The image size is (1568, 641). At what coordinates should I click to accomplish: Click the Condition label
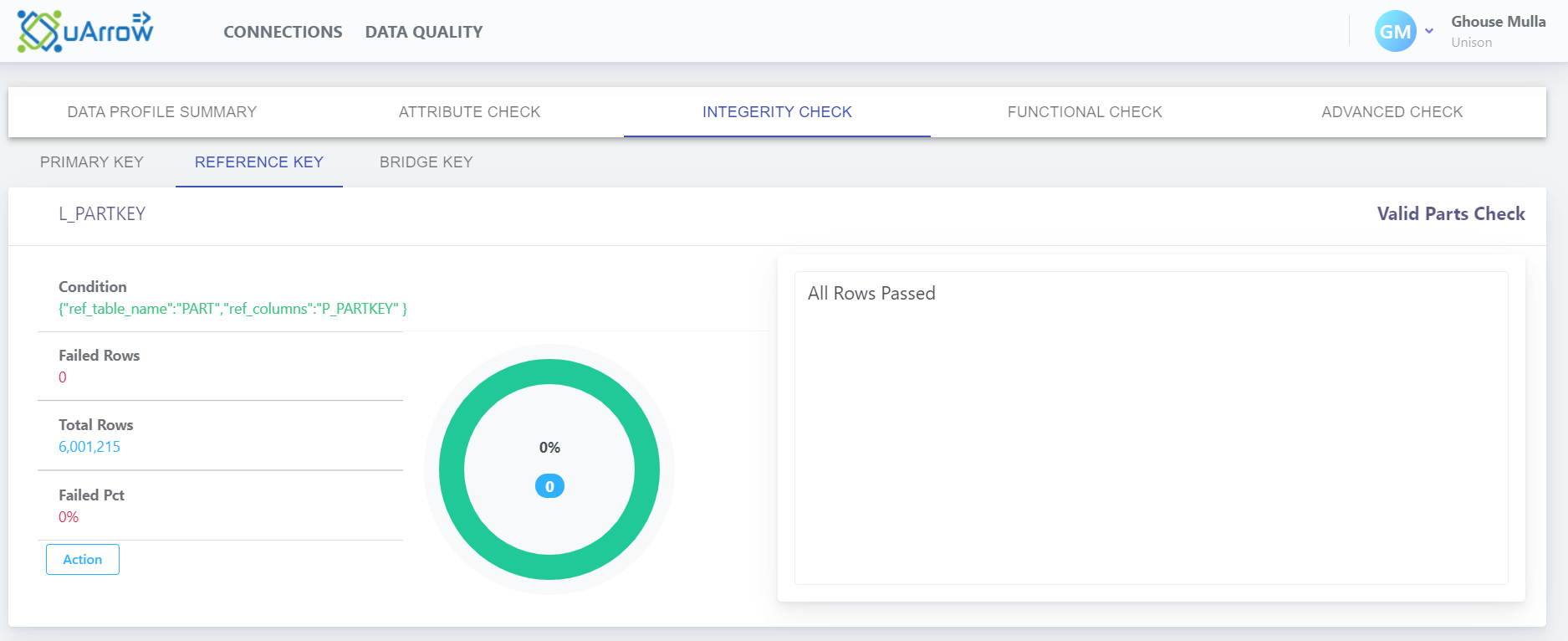coord(93,287)
